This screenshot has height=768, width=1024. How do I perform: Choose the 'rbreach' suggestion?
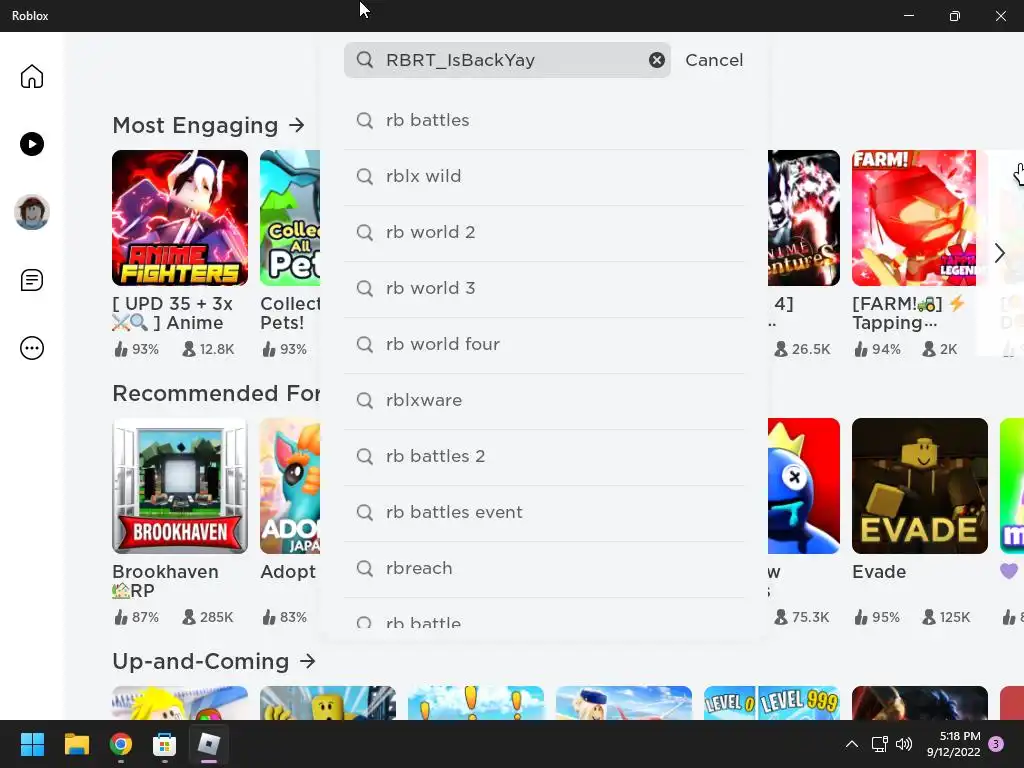pyautogui.click(x=544, y=568)
